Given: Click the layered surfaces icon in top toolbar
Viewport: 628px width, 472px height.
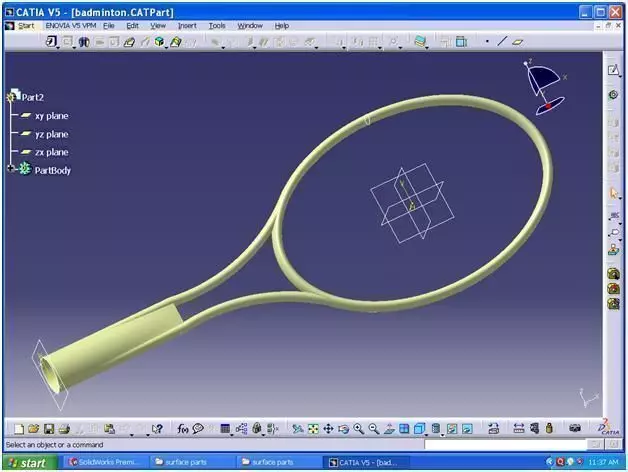Looking at the screenshot, I should click(x=420, y=41).
